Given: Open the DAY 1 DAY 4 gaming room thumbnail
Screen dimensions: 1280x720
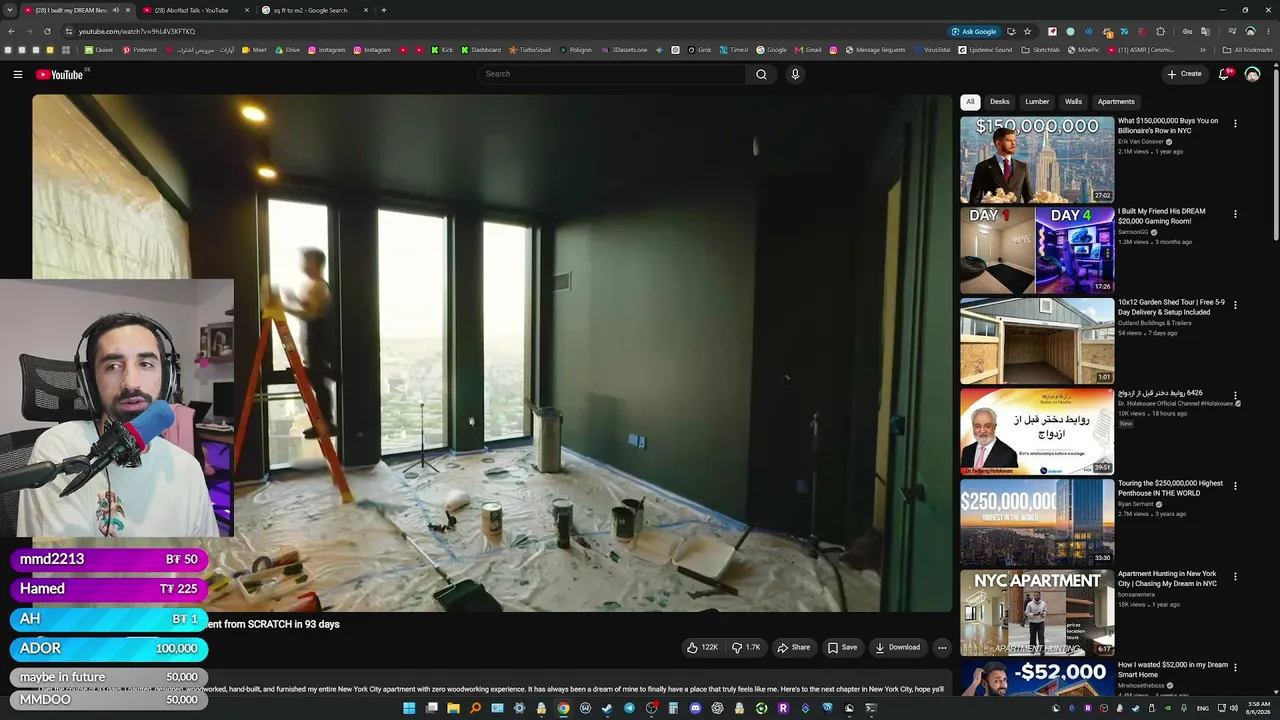Looking at the screenshot, I should coord(1037,250).
